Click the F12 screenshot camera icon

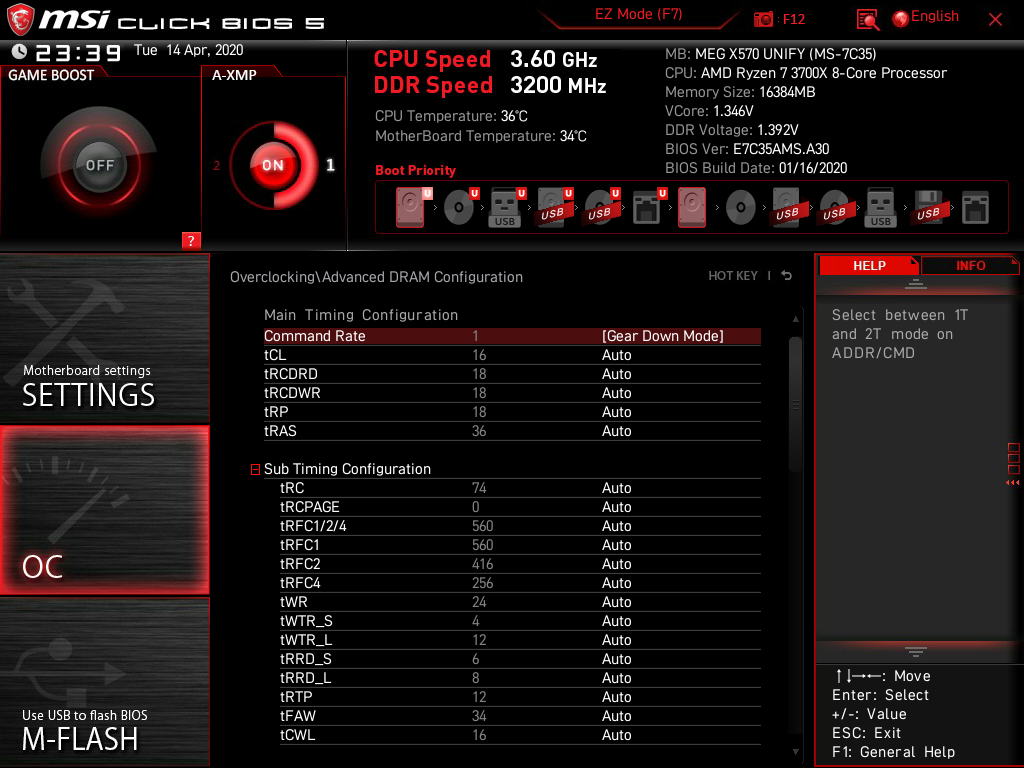click(764, 19)
